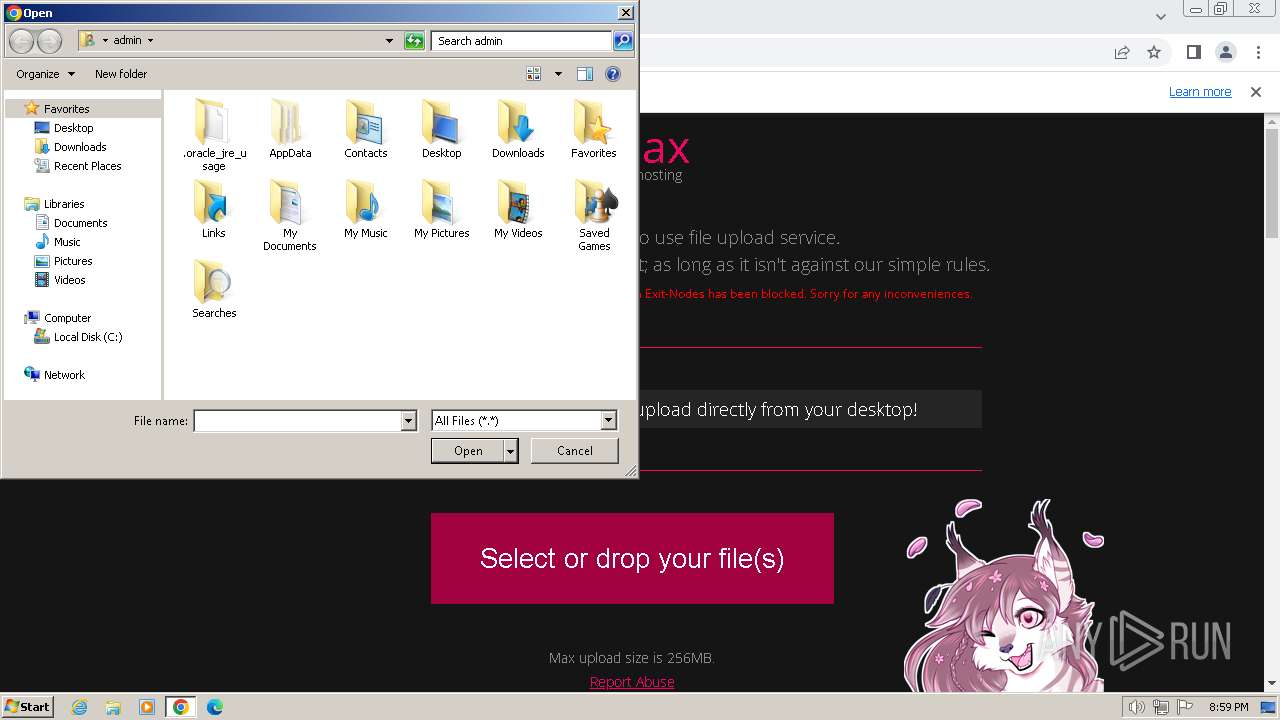Image resolution: width=1280 pixels, height=720 pixels.
Task: Click the Forward navigation arrow in dialog
Action: click(49, 41)
